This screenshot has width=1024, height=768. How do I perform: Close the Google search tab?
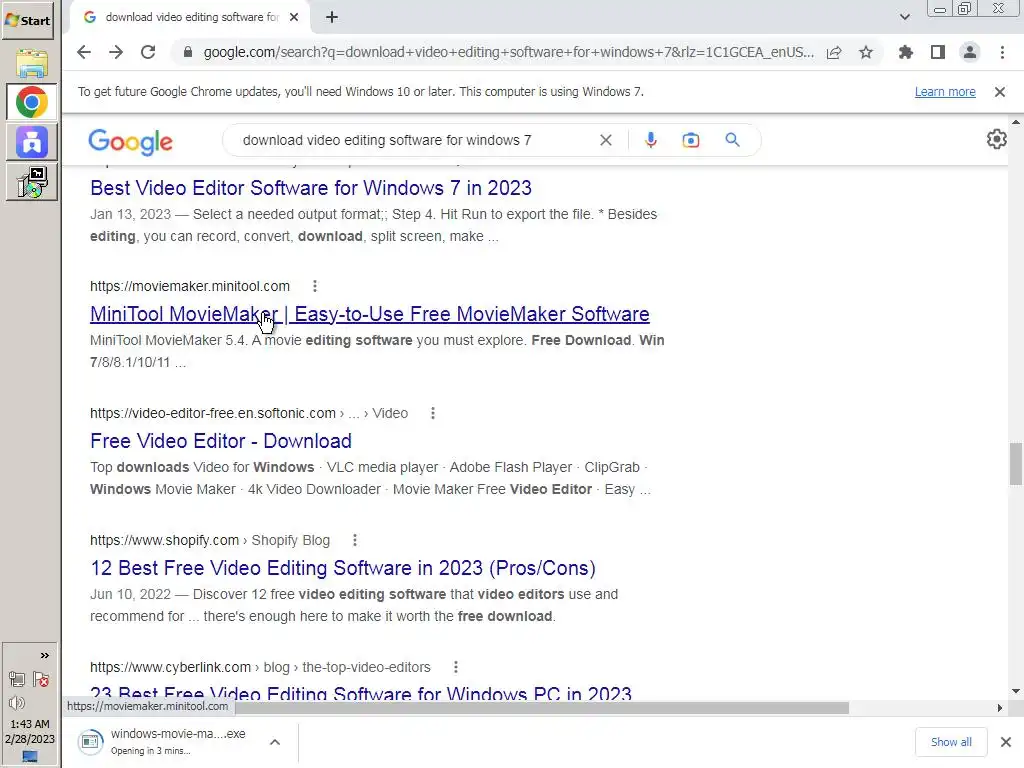(x=294, y=17)
